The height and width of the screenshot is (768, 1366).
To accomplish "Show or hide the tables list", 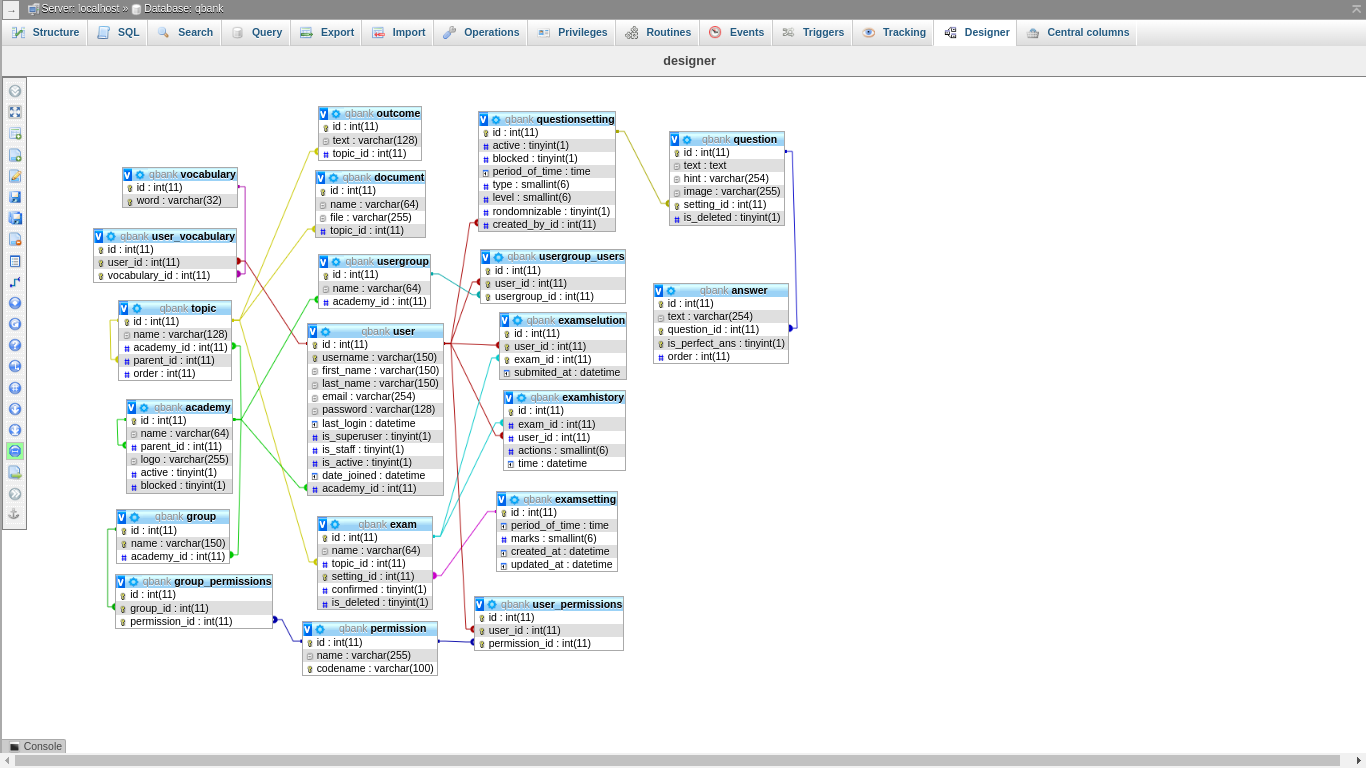I will coord(15,91).
